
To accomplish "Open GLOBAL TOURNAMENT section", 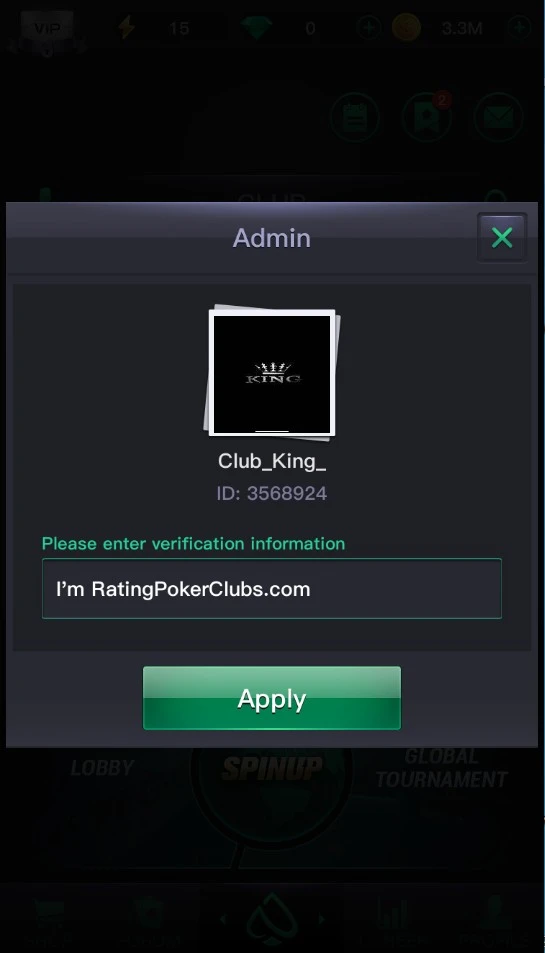I will (441, 768).
